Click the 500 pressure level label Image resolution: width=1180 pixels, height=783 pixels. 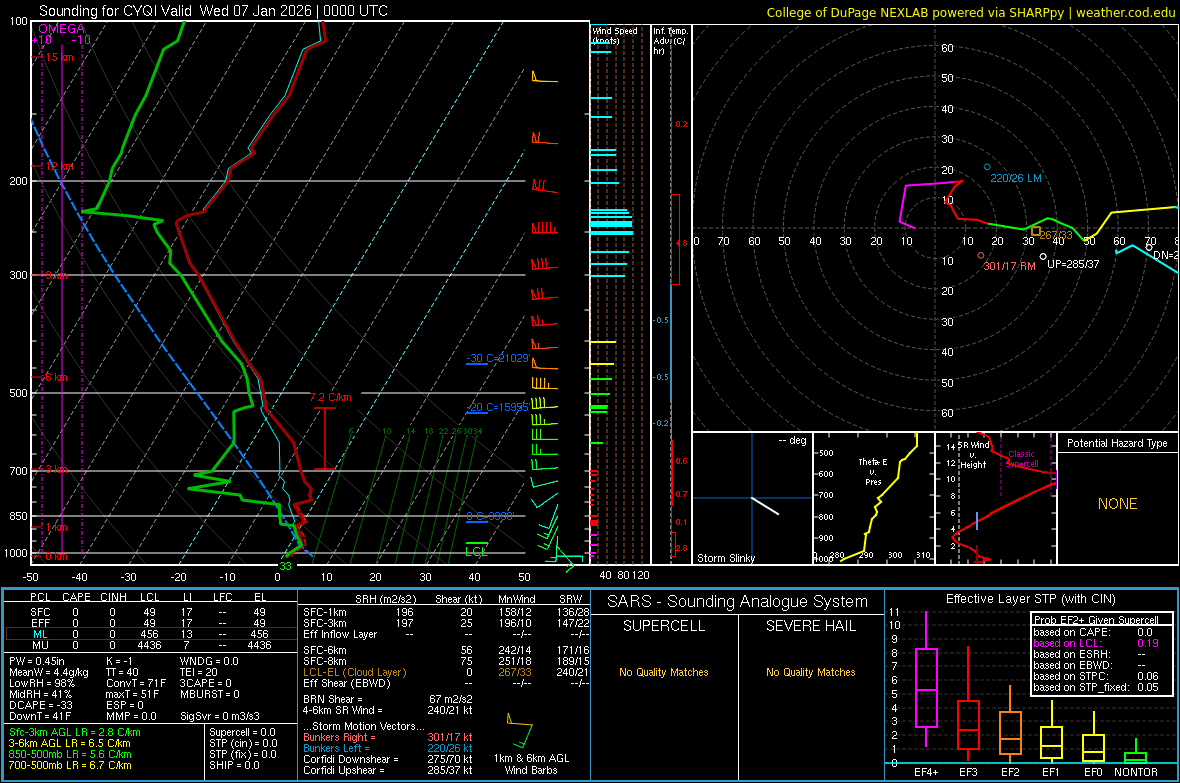(x=18, y=393)
